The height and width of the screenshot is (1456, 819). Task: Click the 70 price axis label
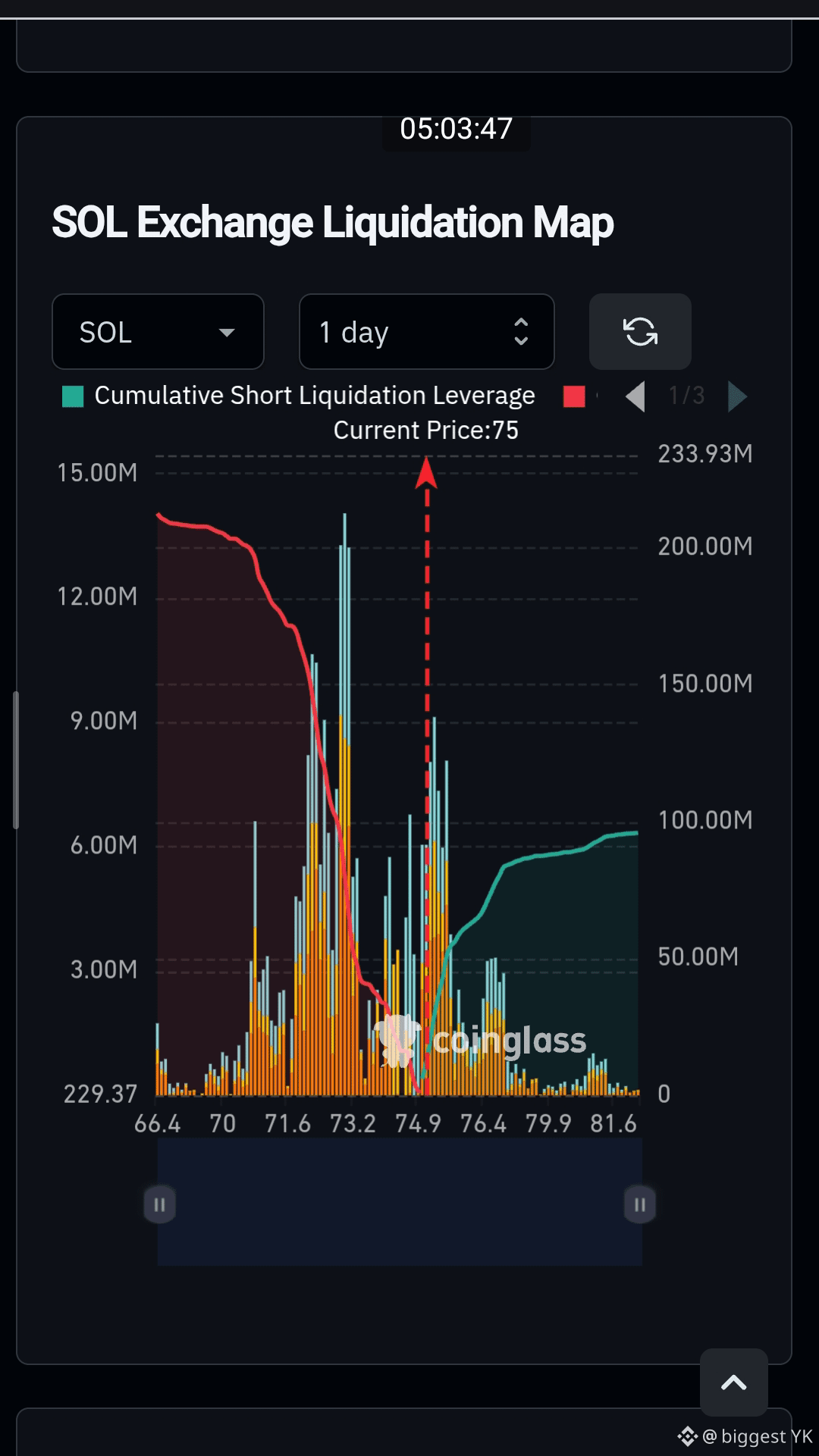point(223,1123)
